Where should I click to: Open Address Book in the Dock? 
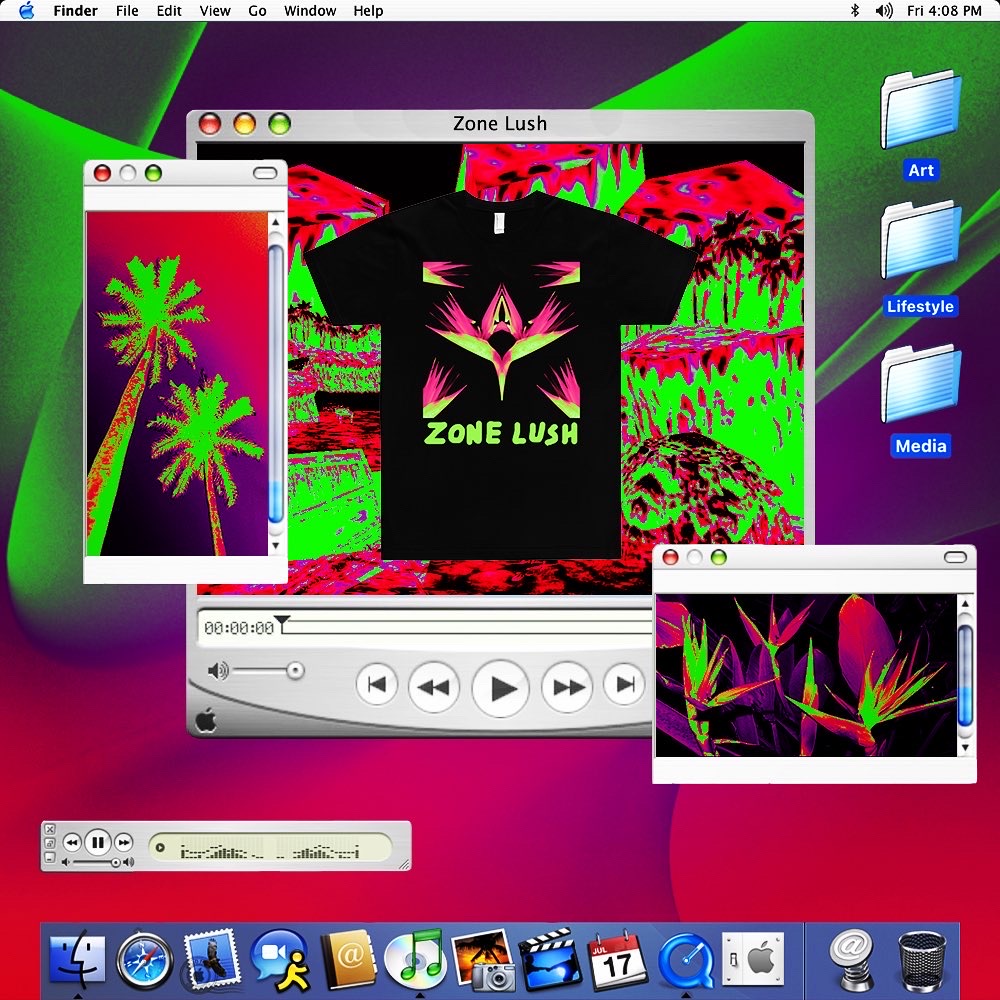coord(348,959)
